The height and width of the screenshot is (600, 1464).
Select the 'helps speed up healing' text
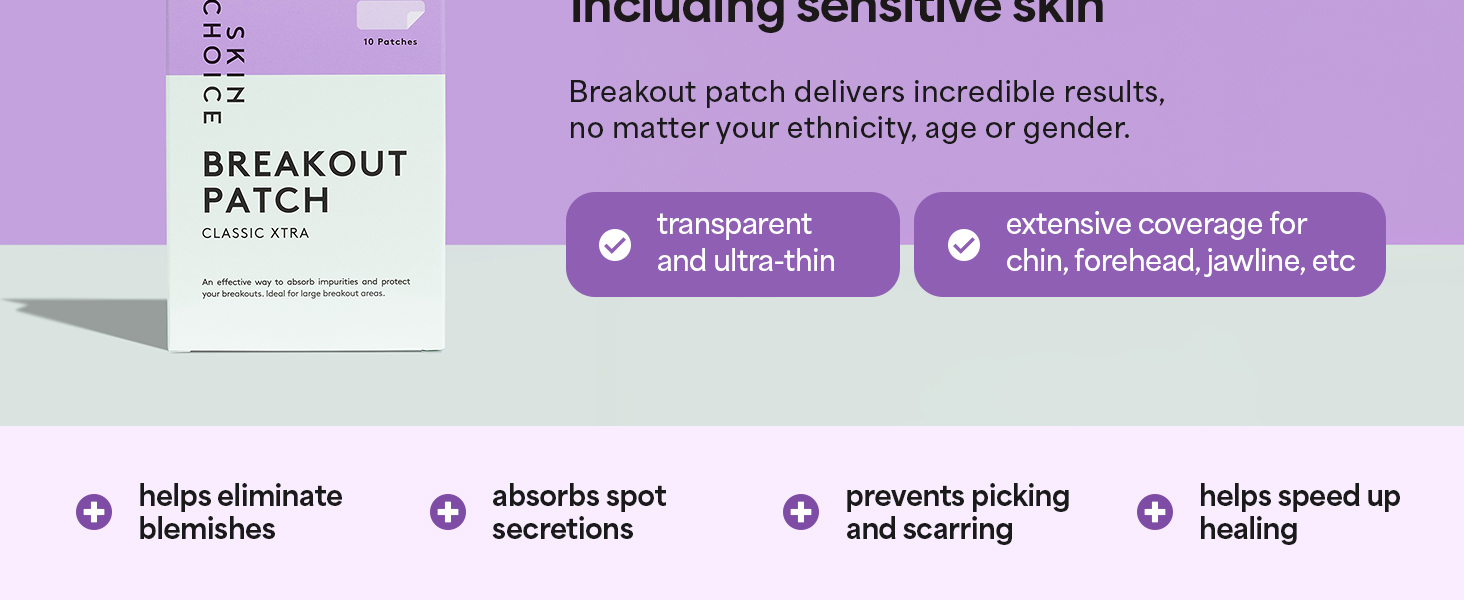pyautogui.click(x=1299, y=512)
